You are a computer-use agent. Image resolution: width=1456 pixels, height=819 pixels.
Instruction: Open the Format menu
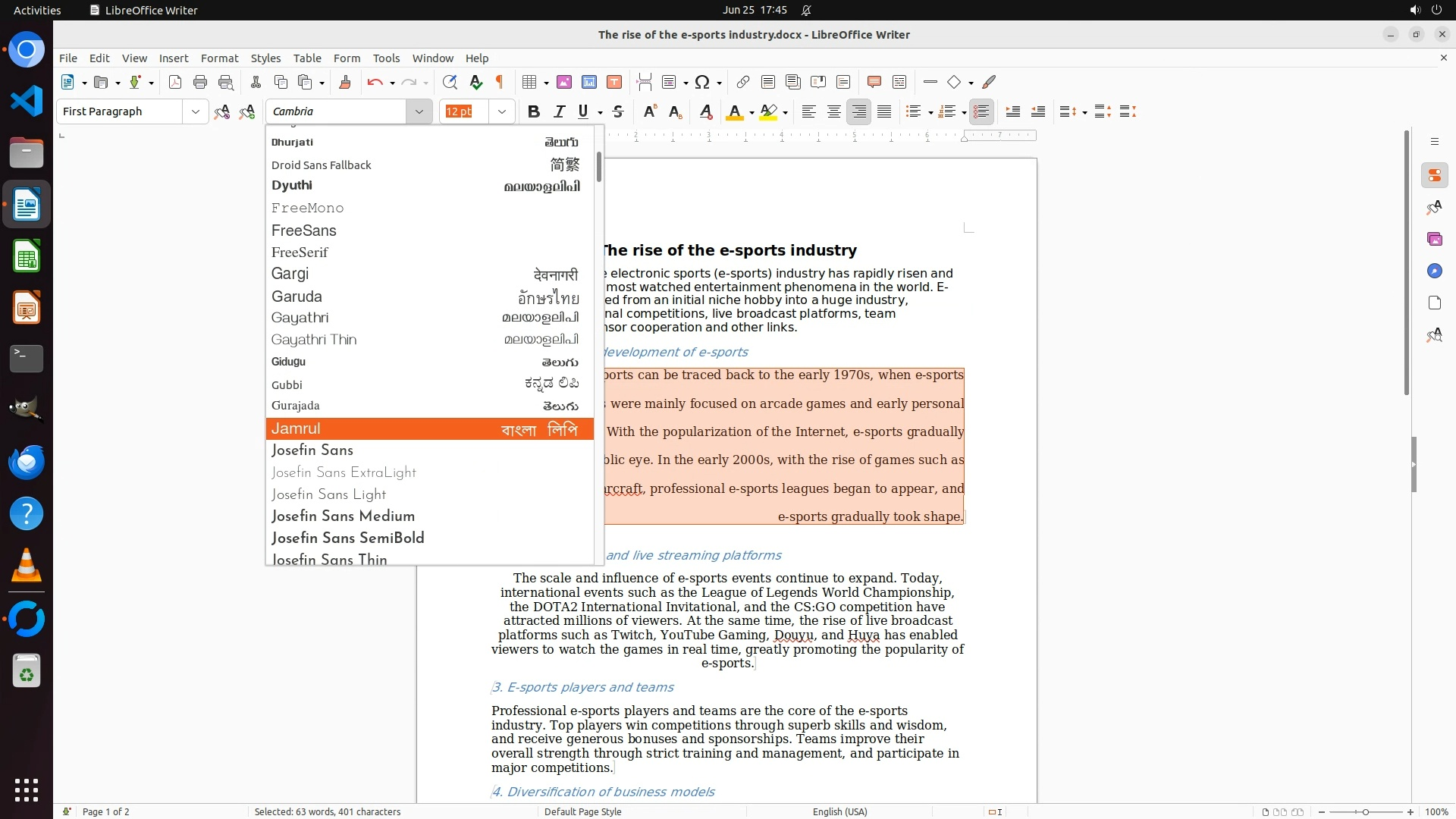click(219, 58)
